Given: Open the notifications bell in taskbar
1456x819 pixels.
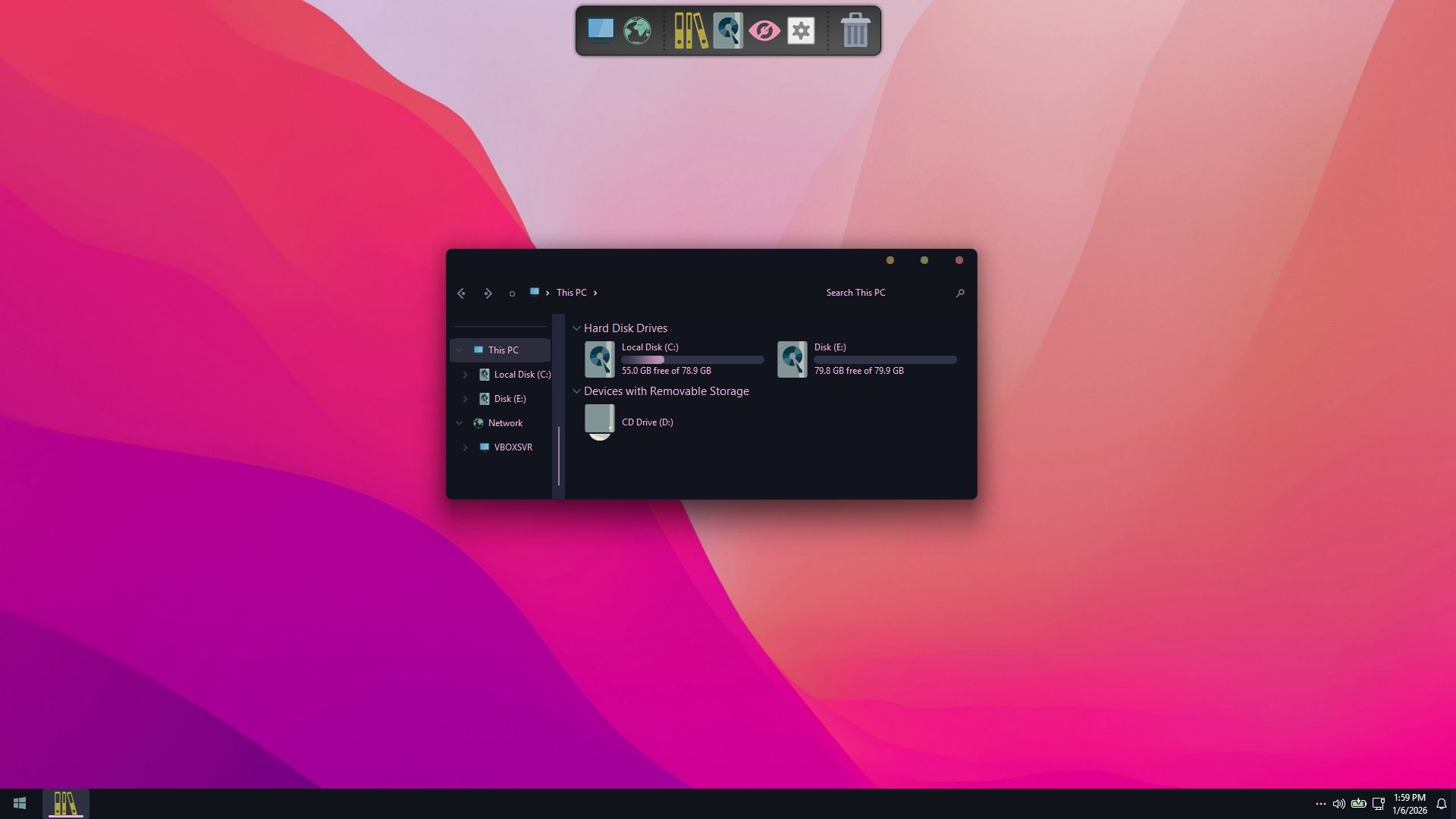Looking at the screenshot, I should pyautogui.click(x=1442, y=804).
